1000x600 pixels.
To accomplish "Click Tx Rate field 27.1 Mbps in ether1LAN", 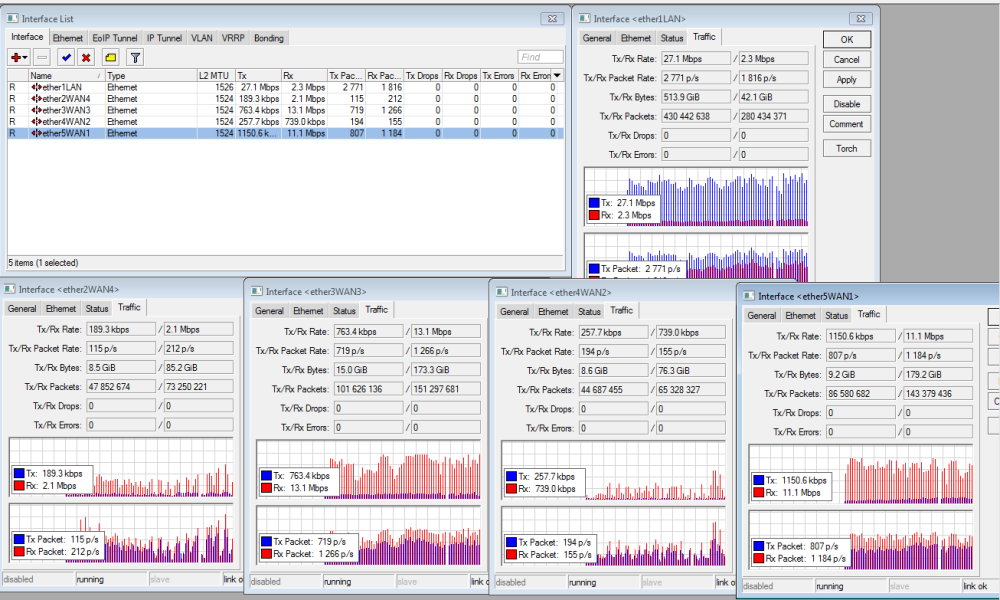I will pyautogui.click(x=696, y=59).
